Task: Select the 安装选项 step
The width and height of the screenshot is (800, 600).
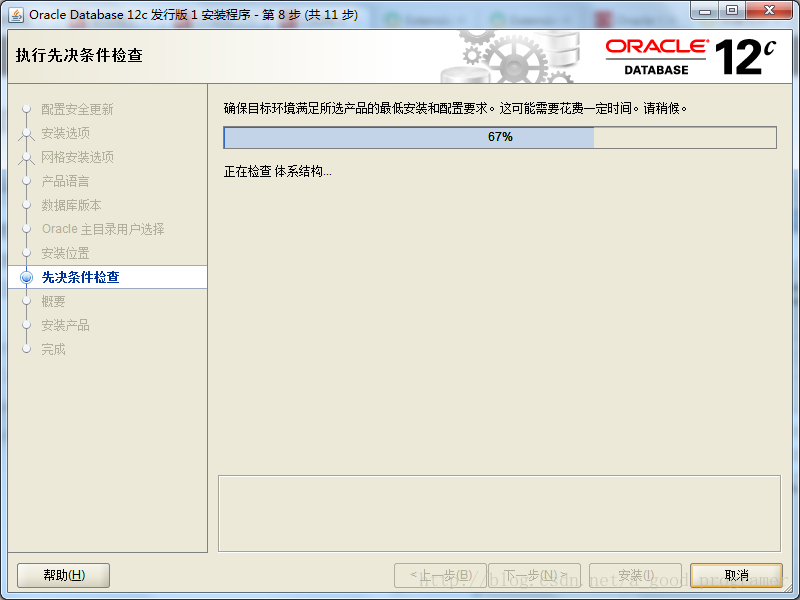Action: coord(65,133)
